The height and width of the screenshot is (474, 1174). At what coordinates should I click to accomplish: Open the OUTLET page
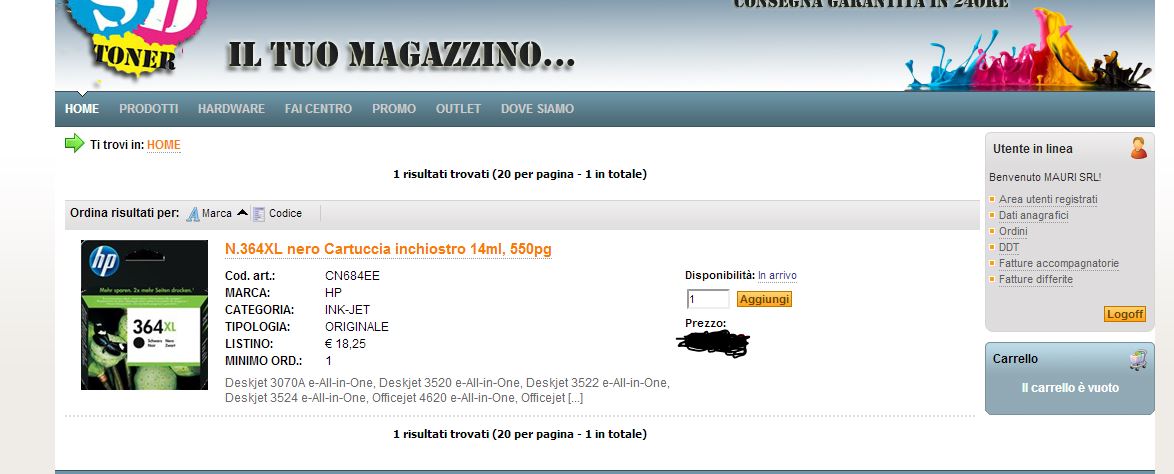[x=458, y=109]
